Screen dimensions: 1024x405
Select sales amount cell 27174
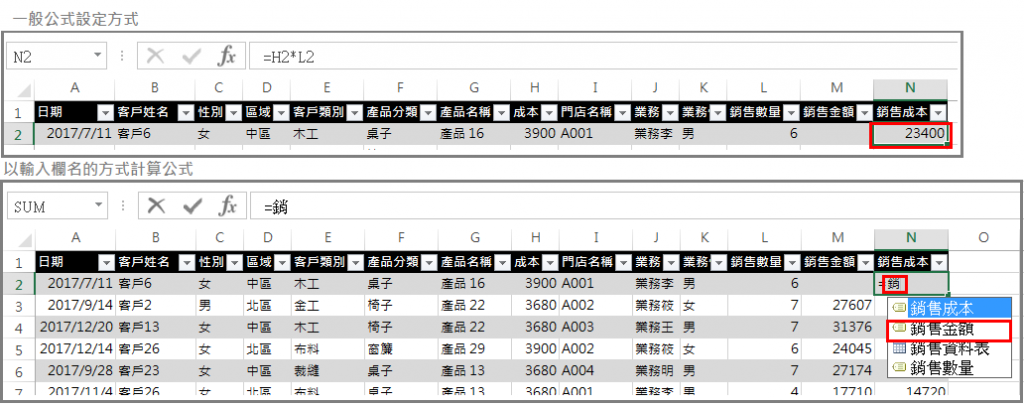coord(837,371)
